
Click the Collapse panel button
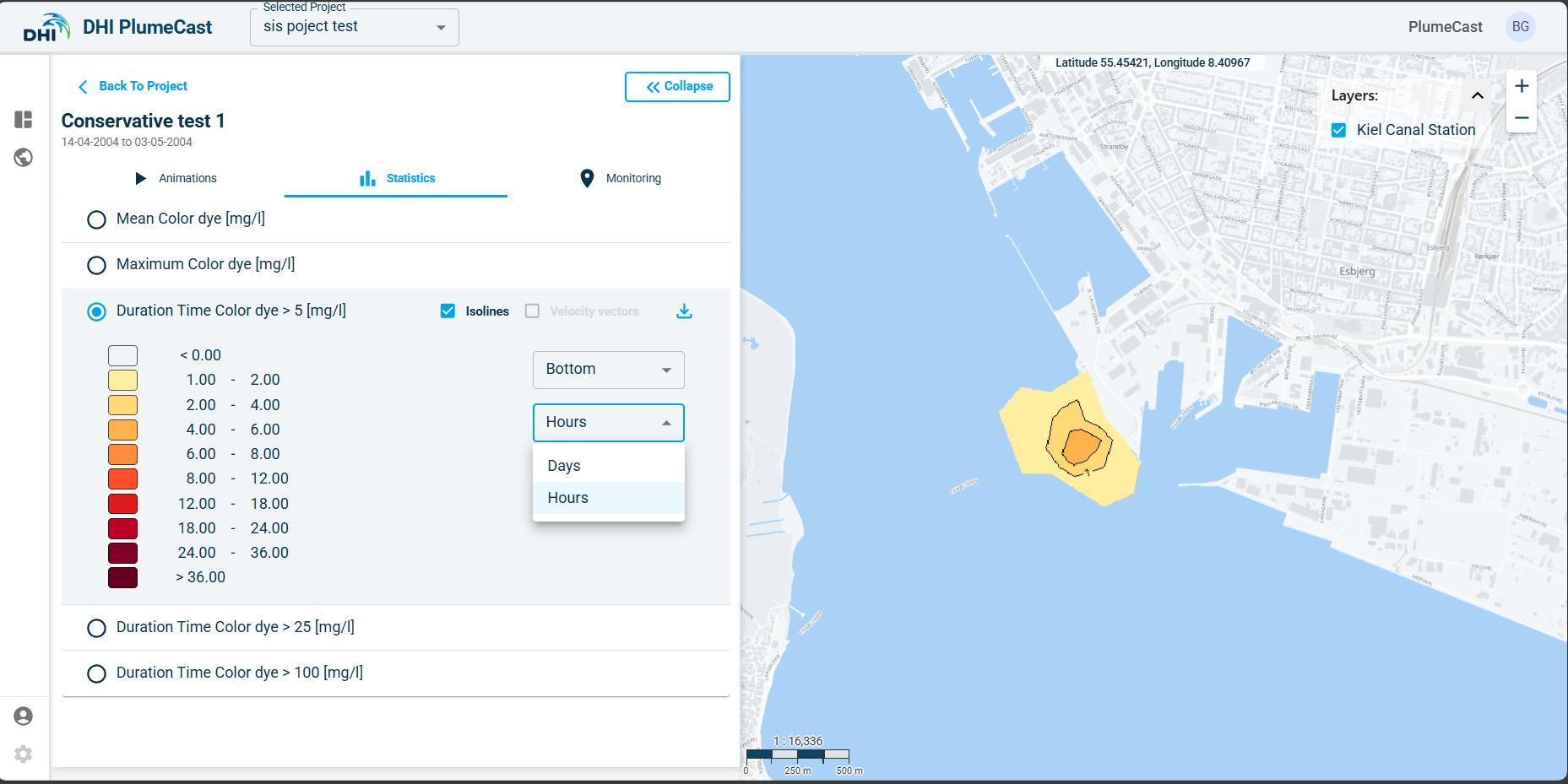tap(677, 87)
